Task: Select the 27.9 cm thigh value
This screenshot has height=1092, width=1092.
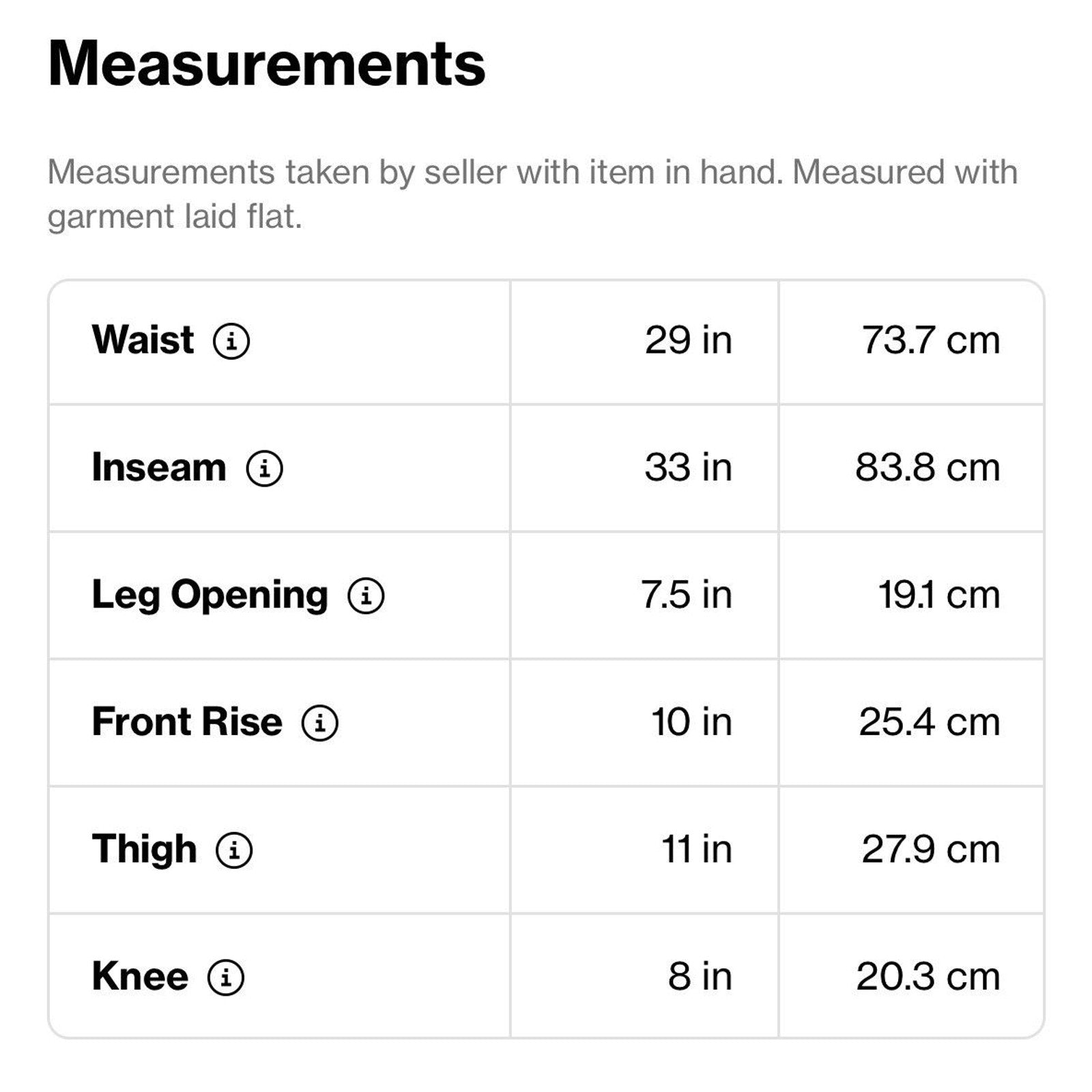Action: (x=930, y=849)
